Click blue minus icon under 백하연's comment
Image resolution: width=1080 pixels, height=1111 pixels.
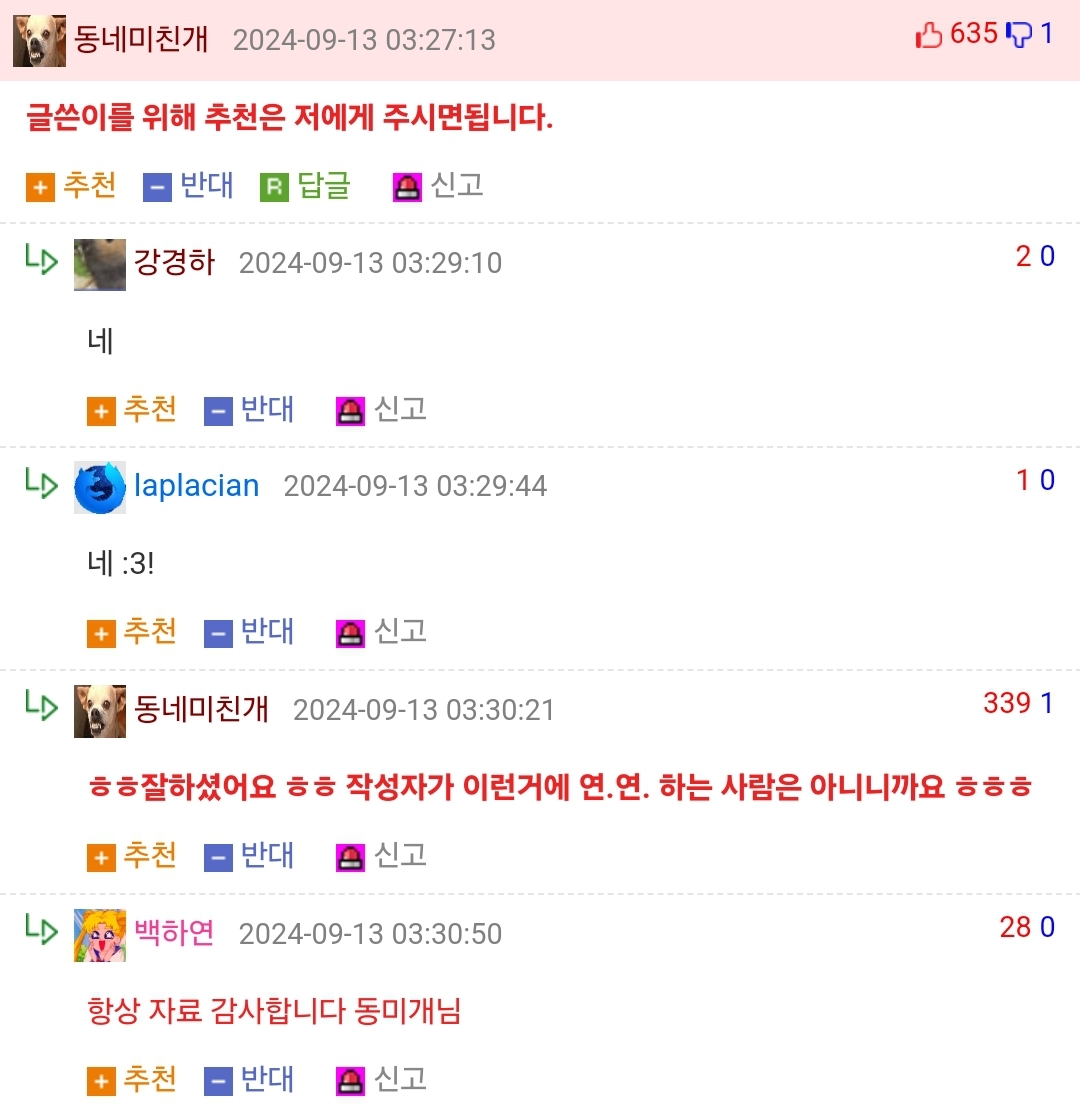[x=218, y=1081]
